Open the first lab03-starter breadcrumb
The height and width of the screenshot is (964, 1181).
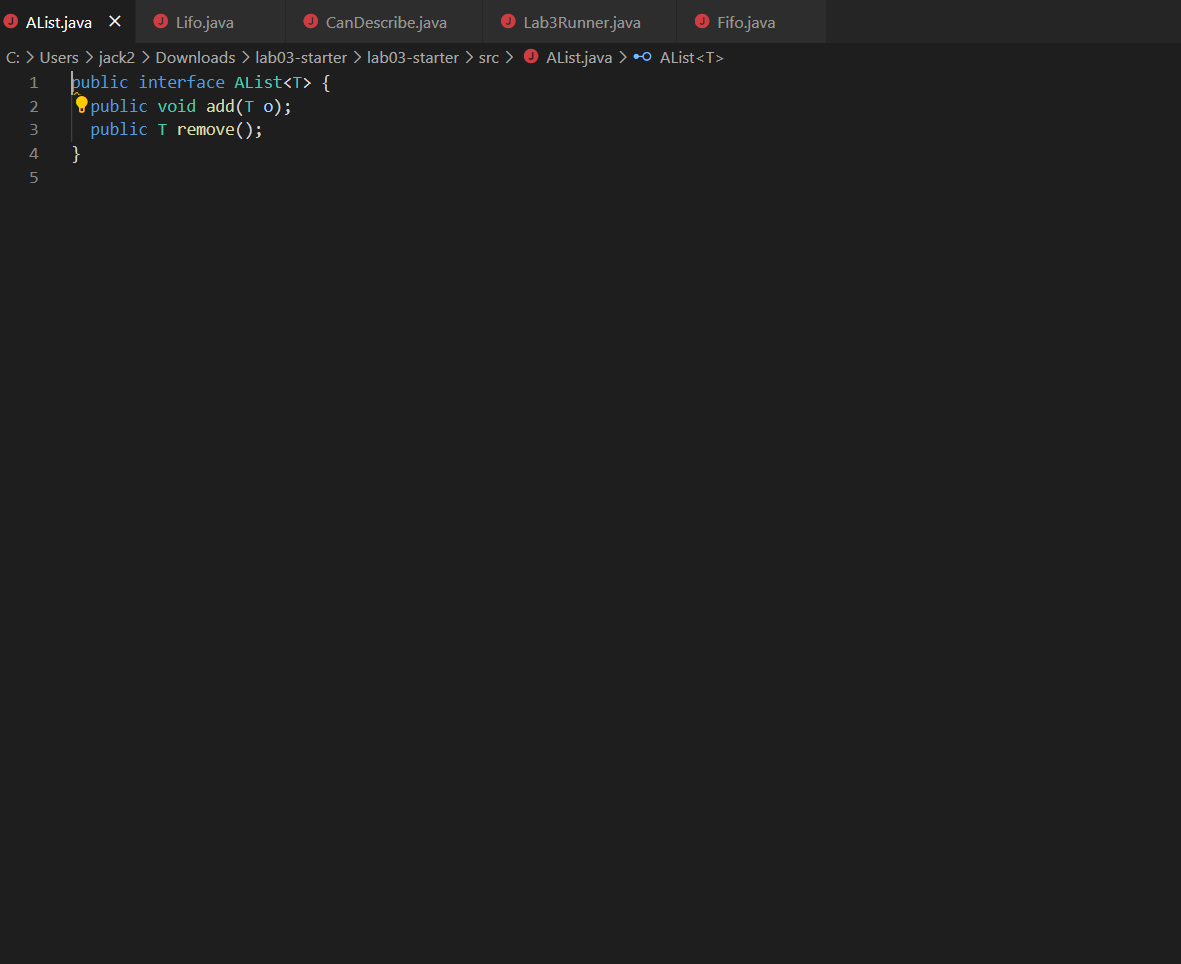pos(301,57)
